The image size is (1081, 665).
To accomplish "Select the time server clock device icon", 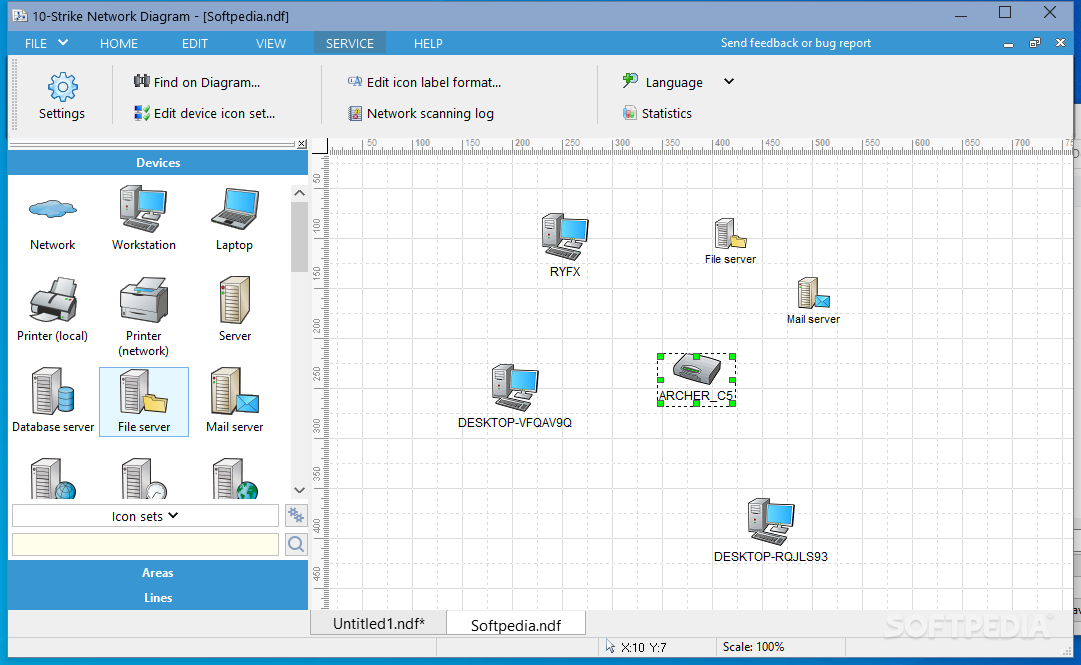I will click(143, 479).
